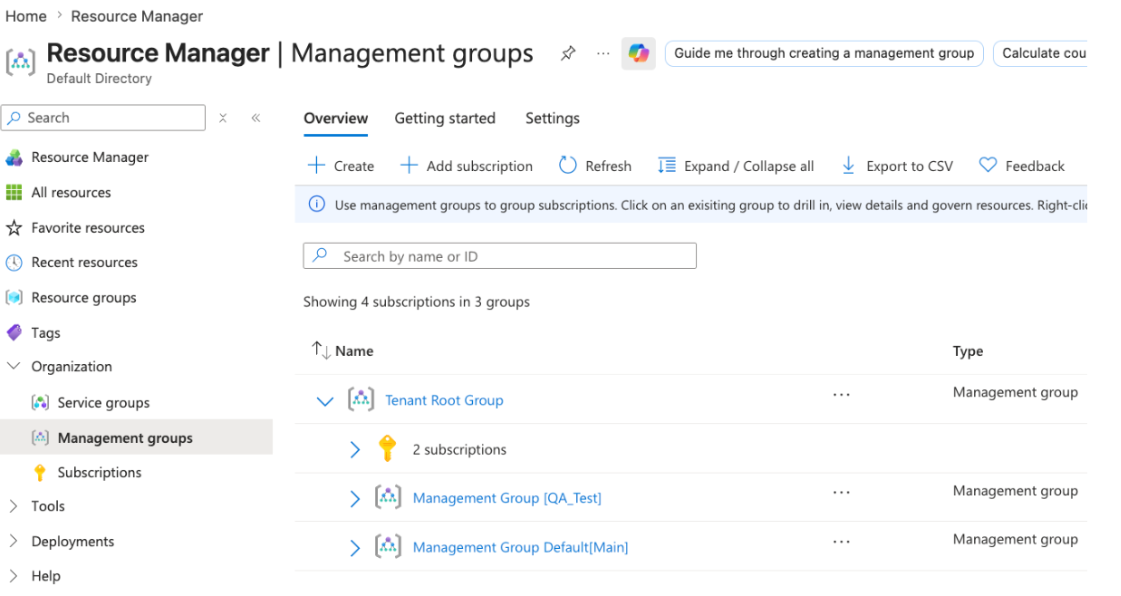This screenshot has height=596, width=1121.
Task: Collapse the sidebar with double chevron
Action: tap(256, 118)
